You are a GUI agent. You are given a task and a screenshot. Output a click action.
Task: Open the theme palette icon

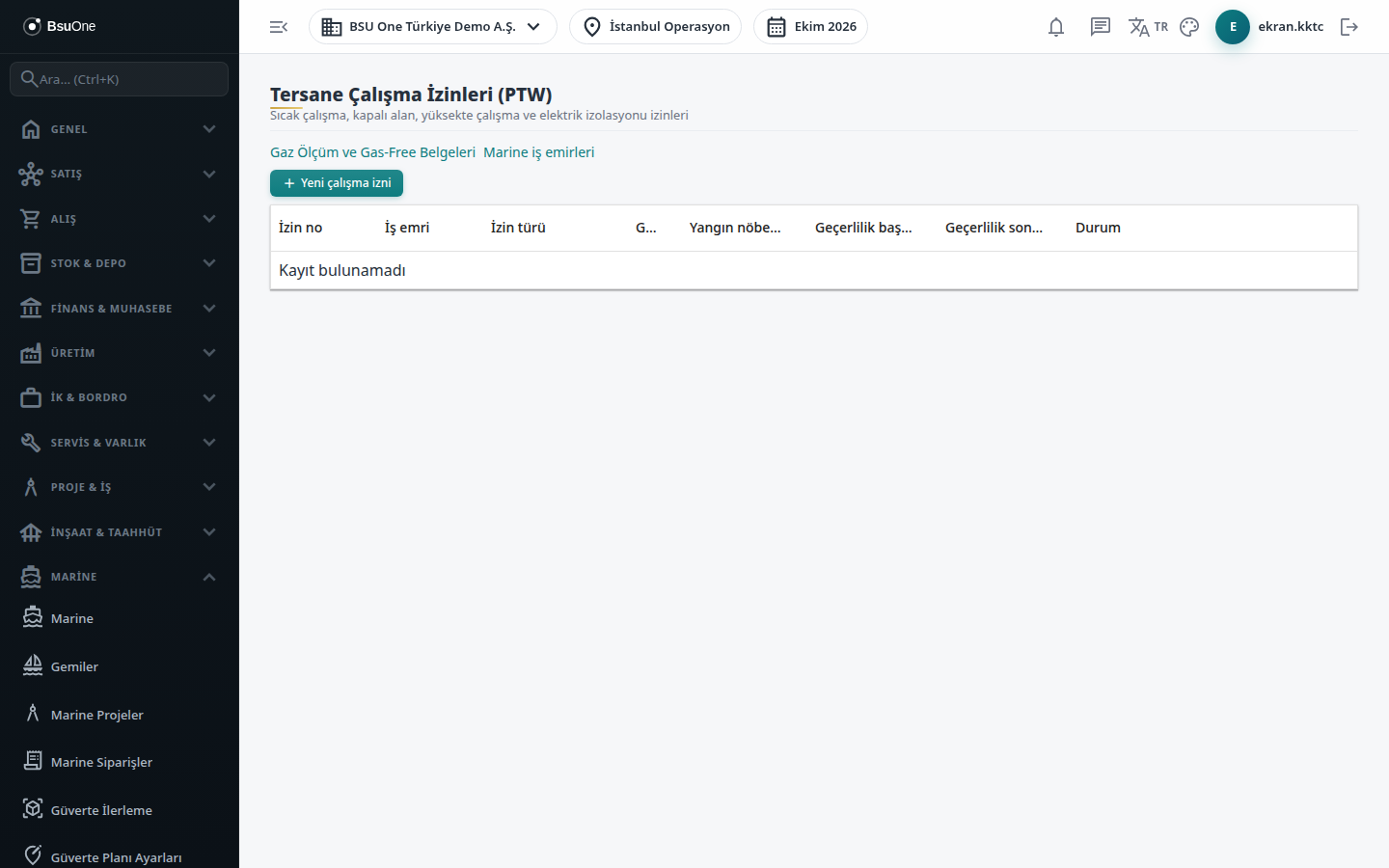point(1189,27)
